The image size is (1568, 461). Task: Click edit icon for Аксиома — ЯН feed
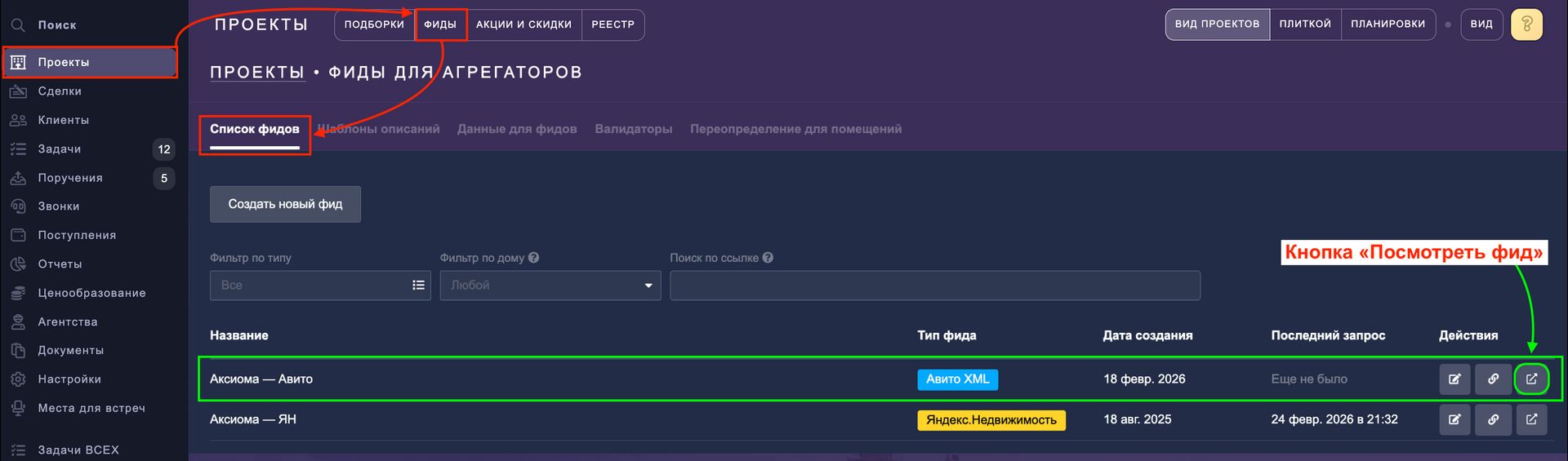[x=1454, y=419]
